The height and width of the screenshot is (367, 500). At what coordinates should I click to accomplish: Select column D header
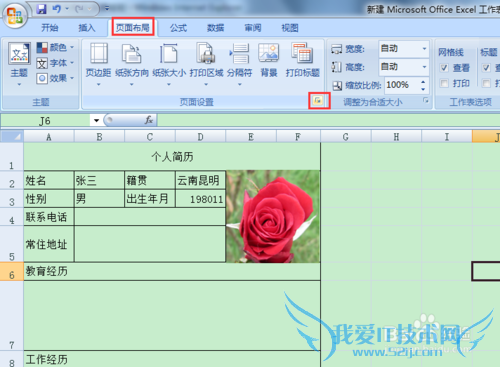tap(200, 137)
